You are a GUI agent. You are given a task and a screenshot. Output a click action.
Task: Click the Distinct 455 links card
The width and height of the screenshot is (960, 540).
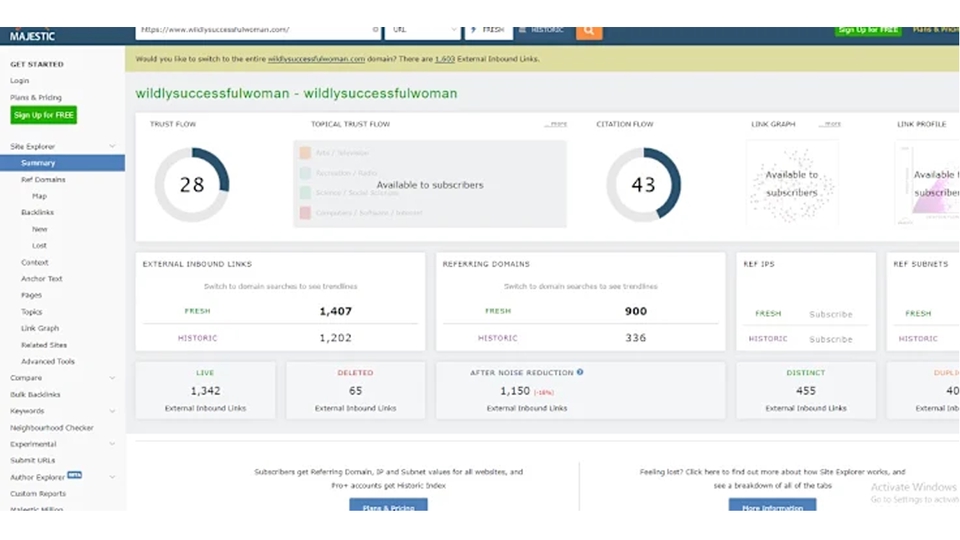pyautogui.click(x=806, y=390)
